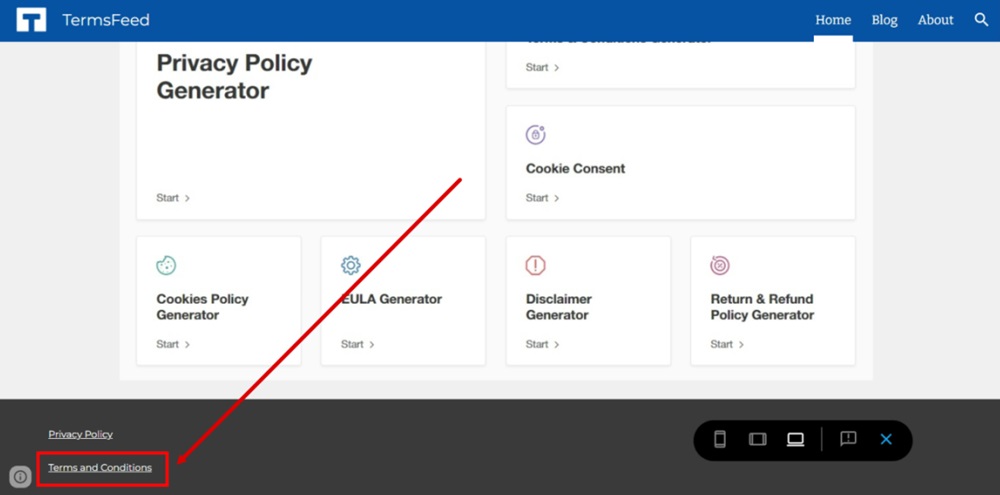Click the Privacy Policy Generator heading
Screen dimensions: 1000x495
pyautogui.click(x=234, y=77)
